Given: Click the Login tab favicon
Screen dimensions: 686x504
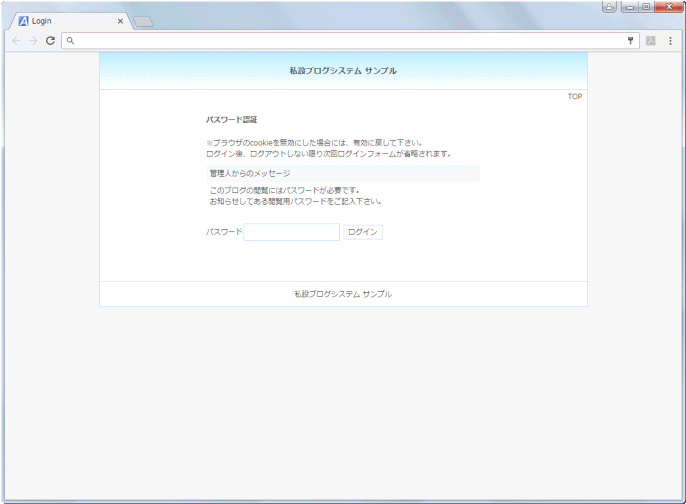Looking at the screenshot, I should [24, 21].
